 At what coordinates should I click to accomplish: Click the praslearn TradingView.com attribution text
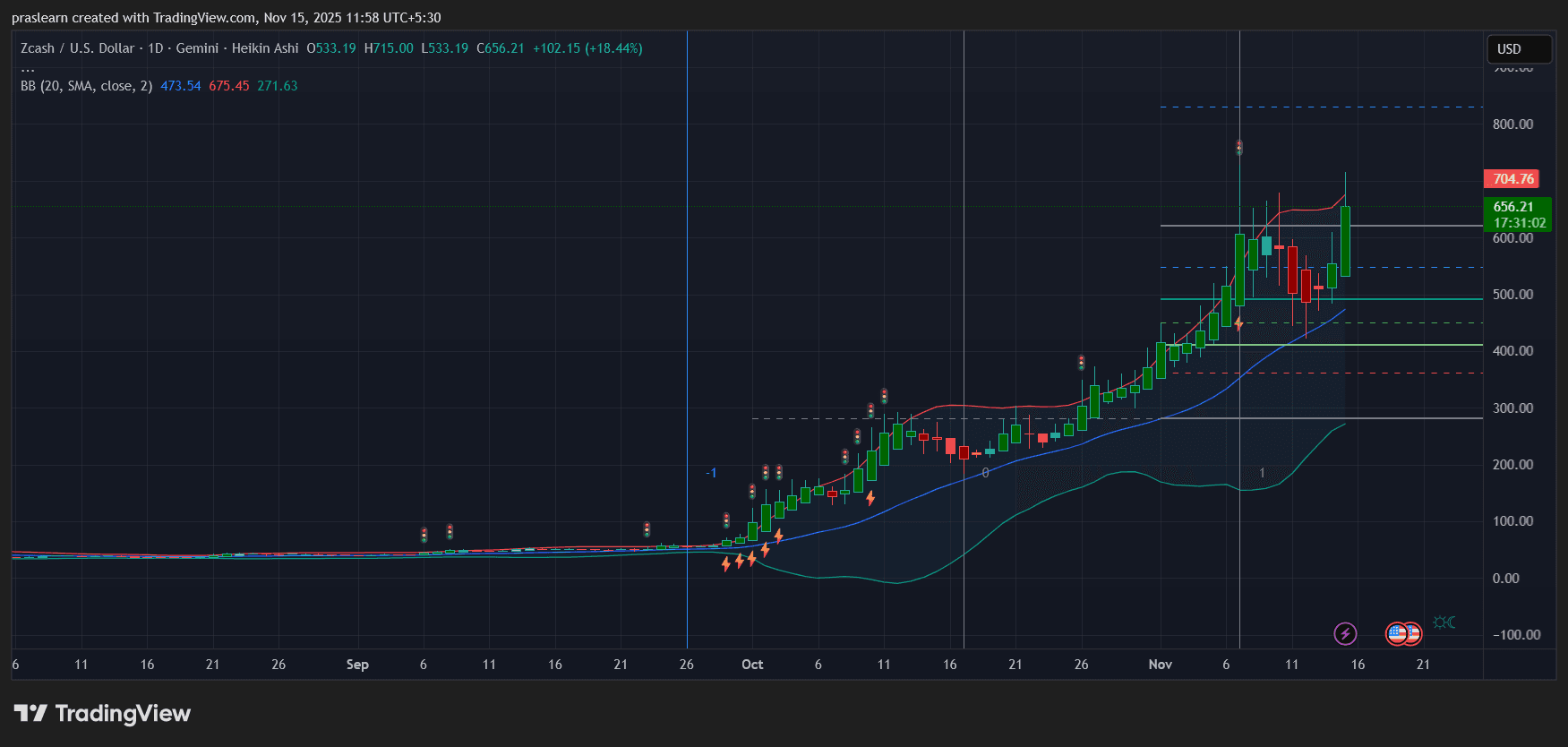(x=226, y=18)
